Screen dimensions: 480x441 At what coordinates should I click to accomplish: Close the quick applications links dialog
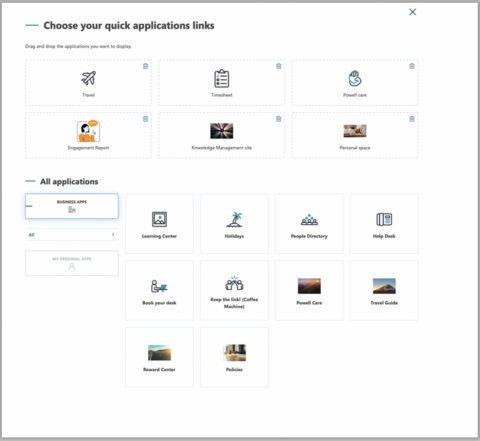click(x=412, y=12)
